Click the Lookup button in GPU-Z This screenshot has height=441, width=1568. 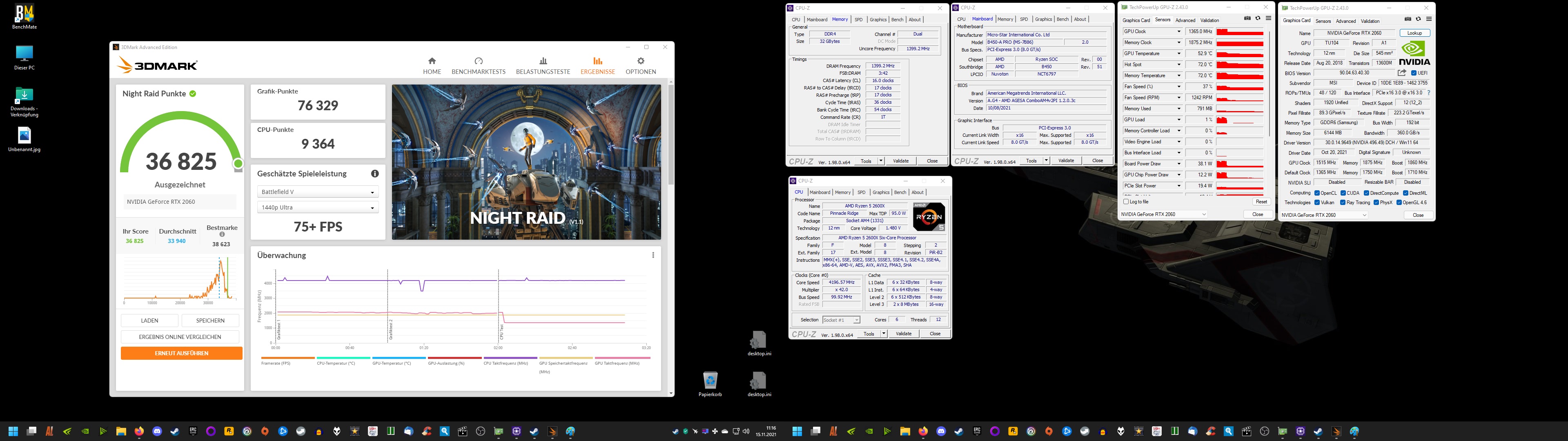point(1414,33)
